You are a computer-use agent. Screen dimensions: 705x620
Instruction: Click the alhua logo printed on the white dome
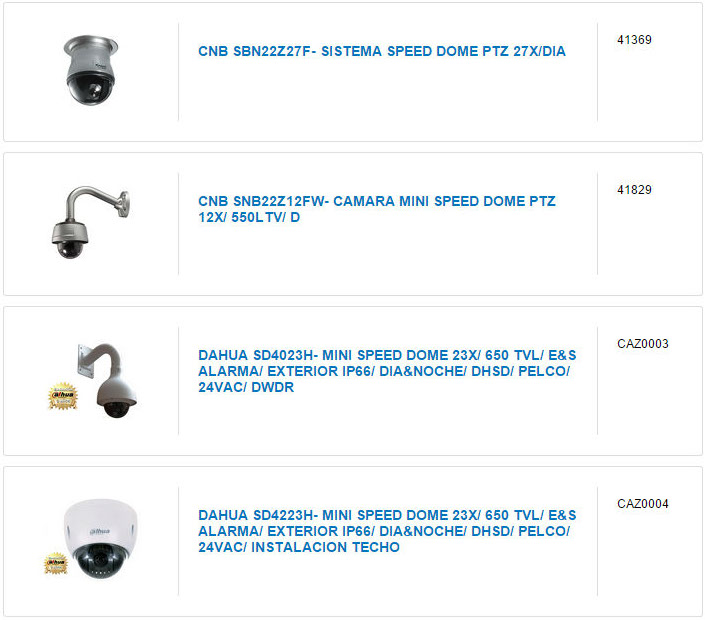click(99, 531)
